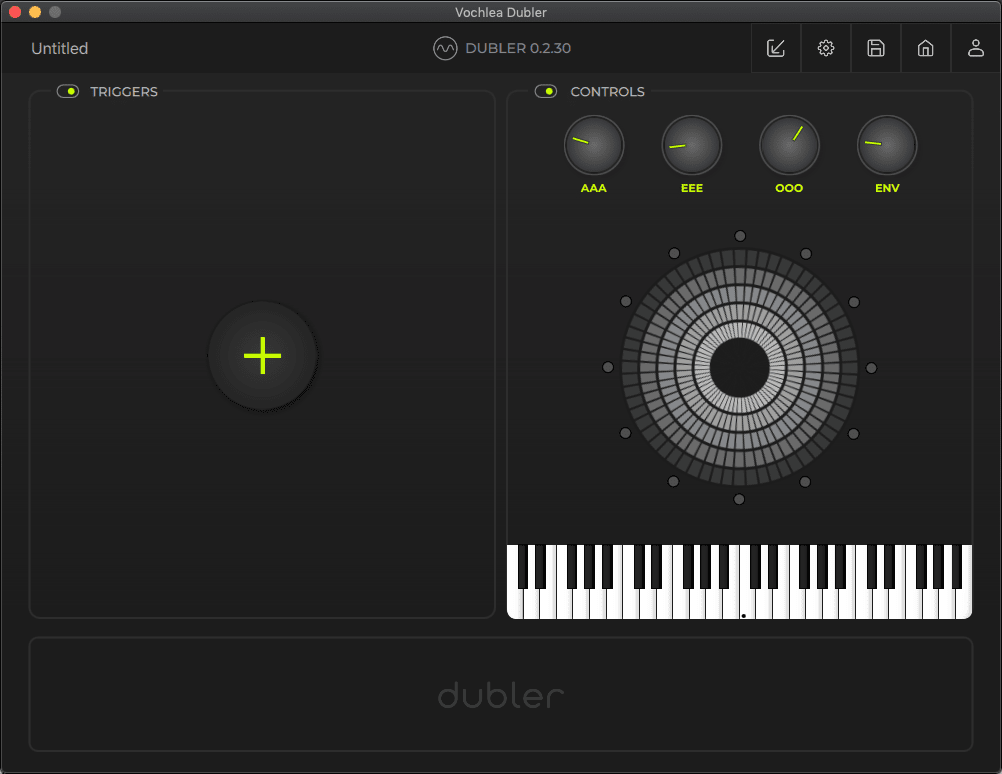This screenshot has width=1002, height=774.
Task: Select the far right dot on pitch wheel
Action: (x=871, y=368)
